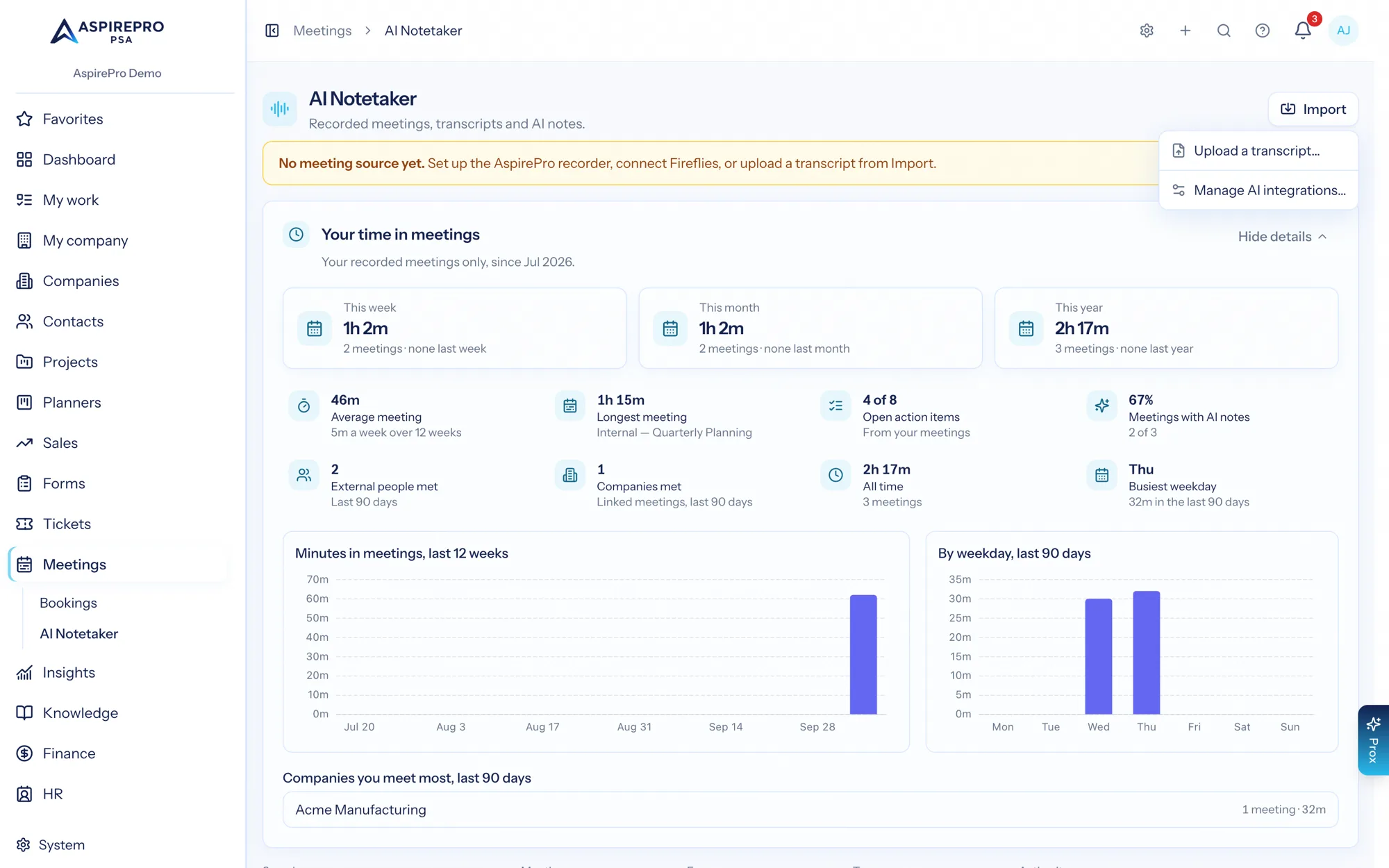This screenshot has width=1389, height=868.
Task: Collapse details with Hide details
Action: 1282,237
